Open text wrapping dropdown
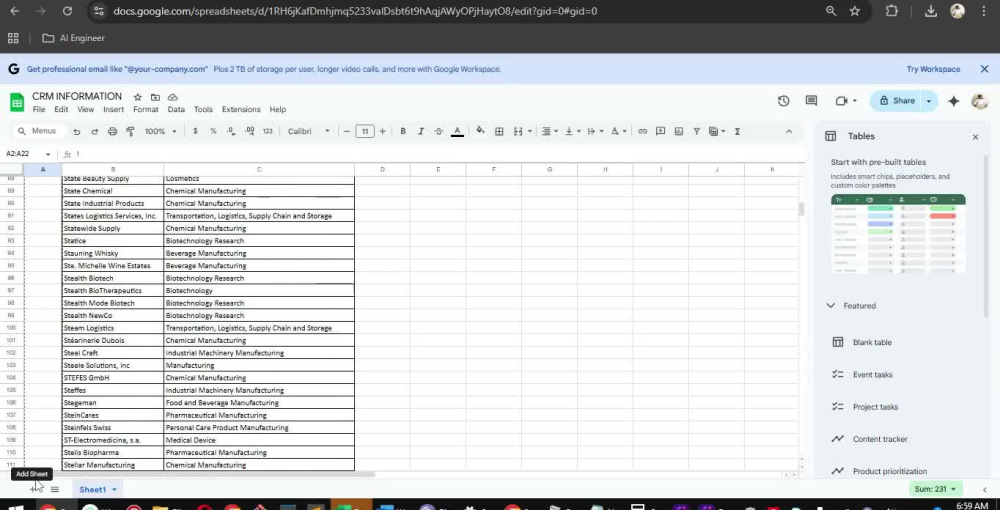The image size is (1000, 510). (x=594, y=131)
